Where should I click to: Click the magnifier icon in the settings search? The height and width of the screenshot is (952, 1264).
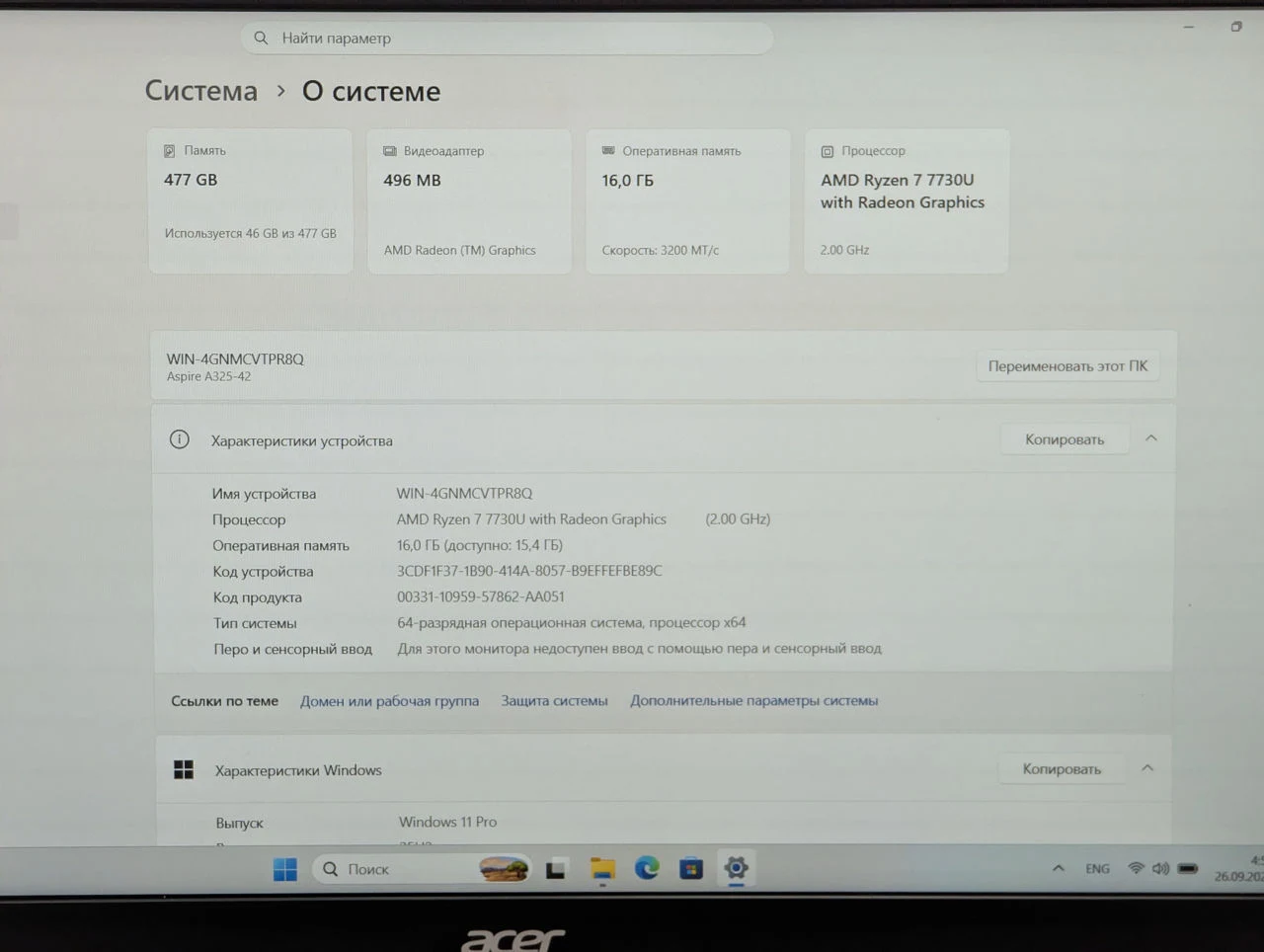pyautogui.click(x=261, y=38)
